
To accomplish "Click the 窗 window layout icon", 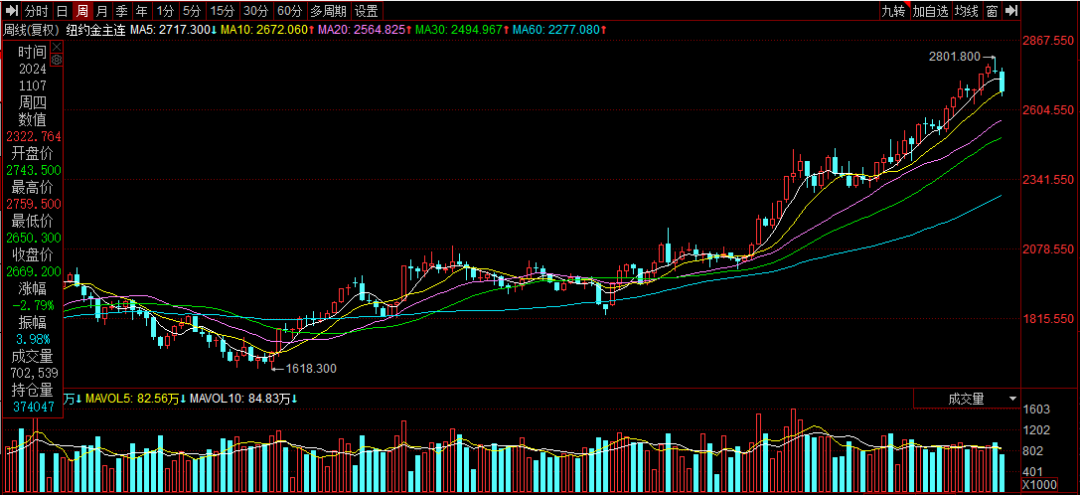I will coord(991,11).
